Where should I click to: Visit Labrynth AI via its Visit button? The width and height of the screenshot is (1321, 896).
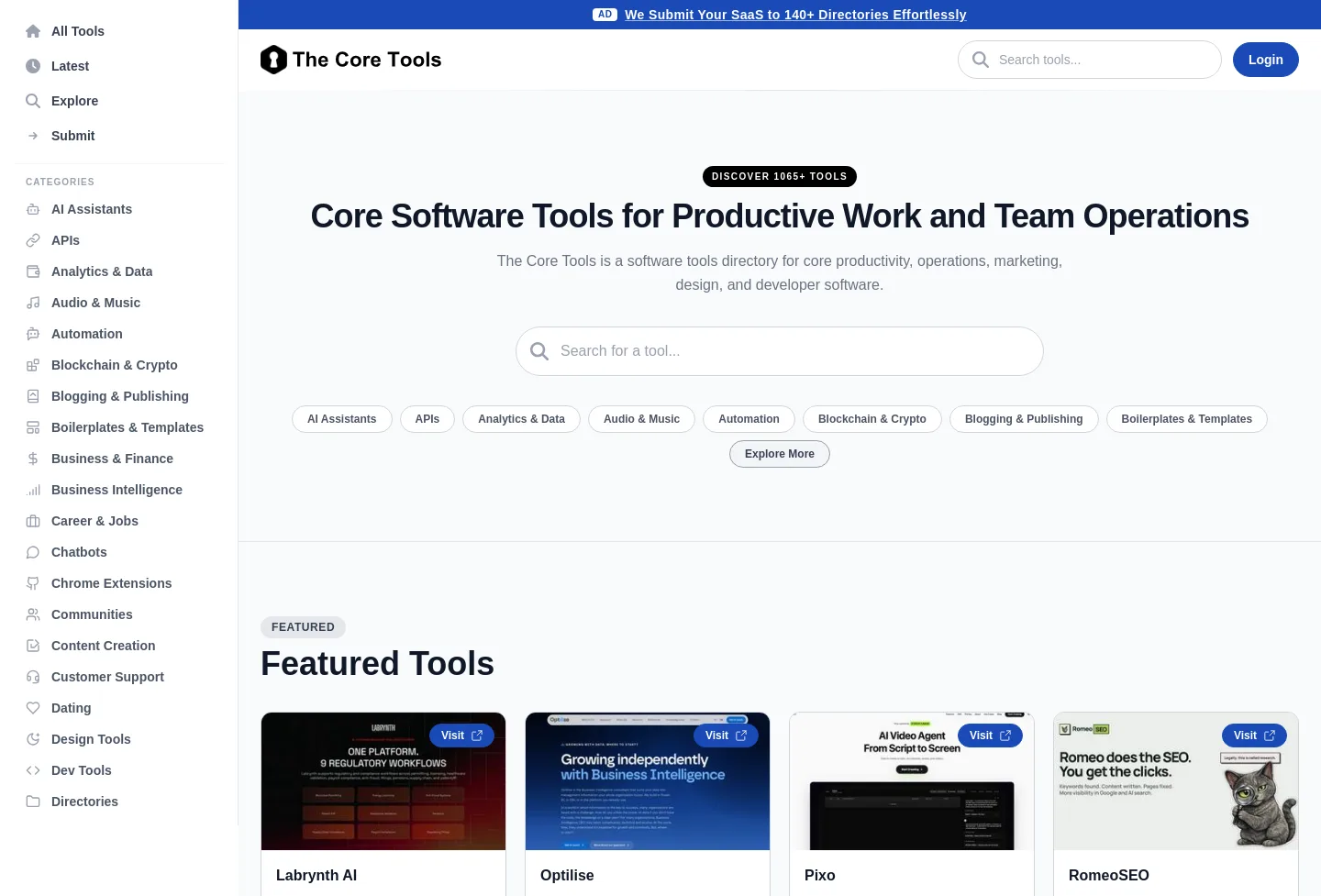coord(461,736)
